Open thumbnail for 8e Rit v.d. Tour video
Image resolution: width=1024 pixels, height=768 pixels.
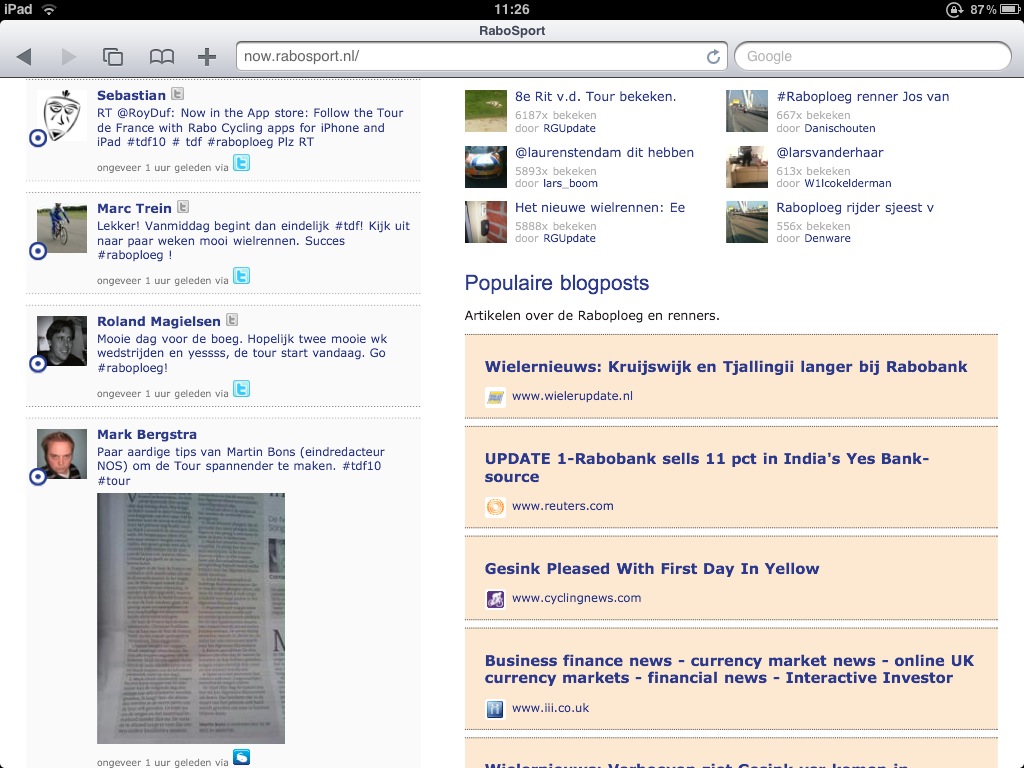(486, 111)
